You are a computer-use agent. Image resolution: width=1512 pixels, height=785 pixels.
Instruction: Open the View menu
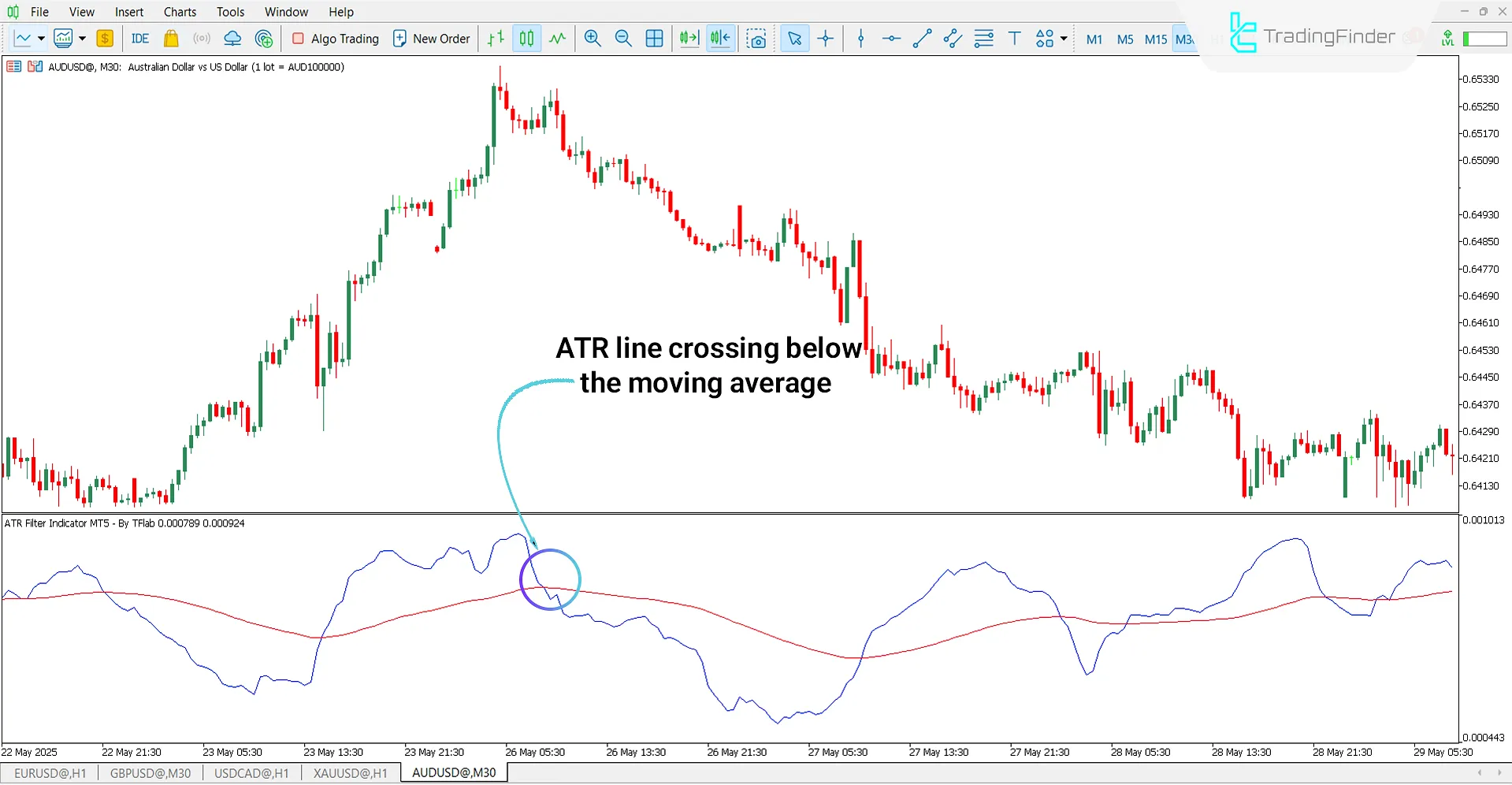coord(82,12)
